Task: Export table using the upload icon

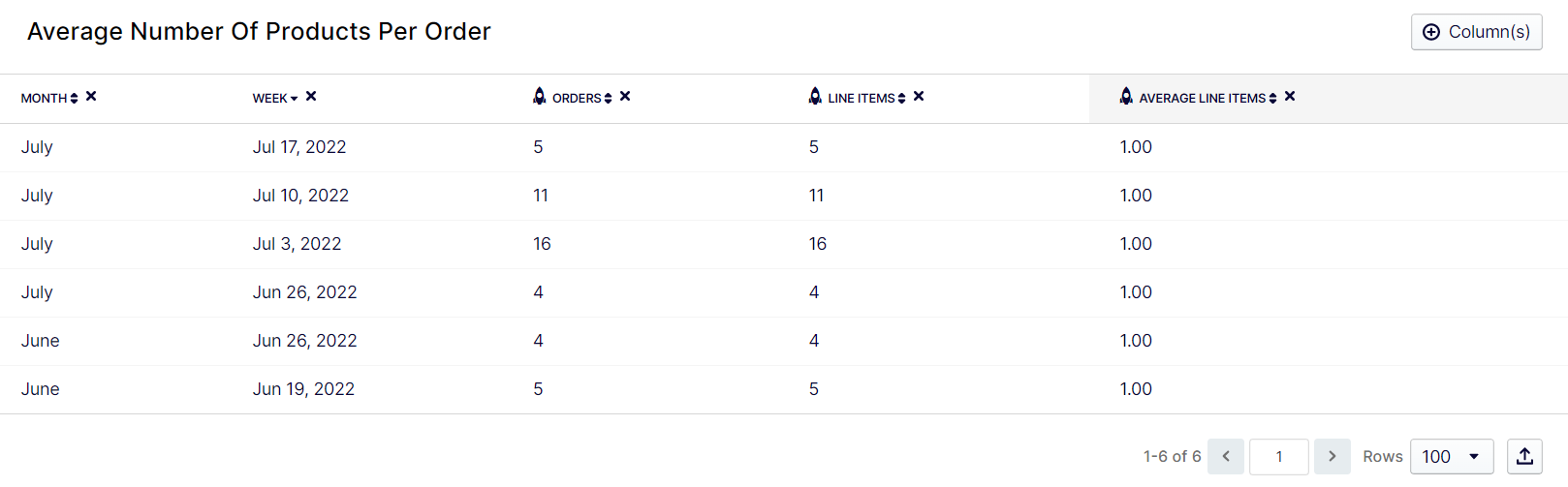Action: pos(1524,456)
